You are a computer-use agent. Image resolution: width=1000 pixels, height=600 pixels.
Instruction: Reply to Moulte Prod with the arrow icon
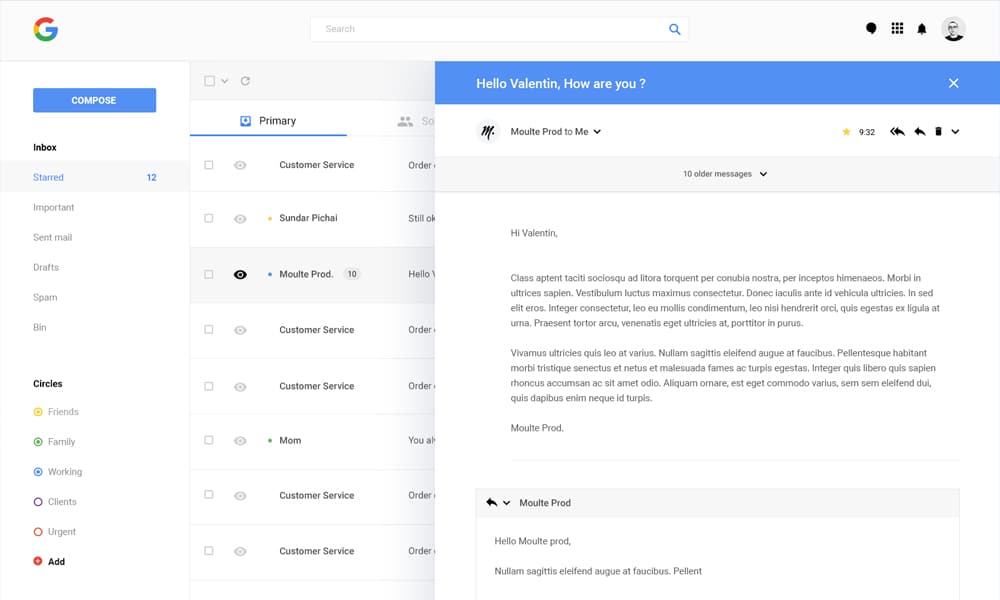point(919,131)
